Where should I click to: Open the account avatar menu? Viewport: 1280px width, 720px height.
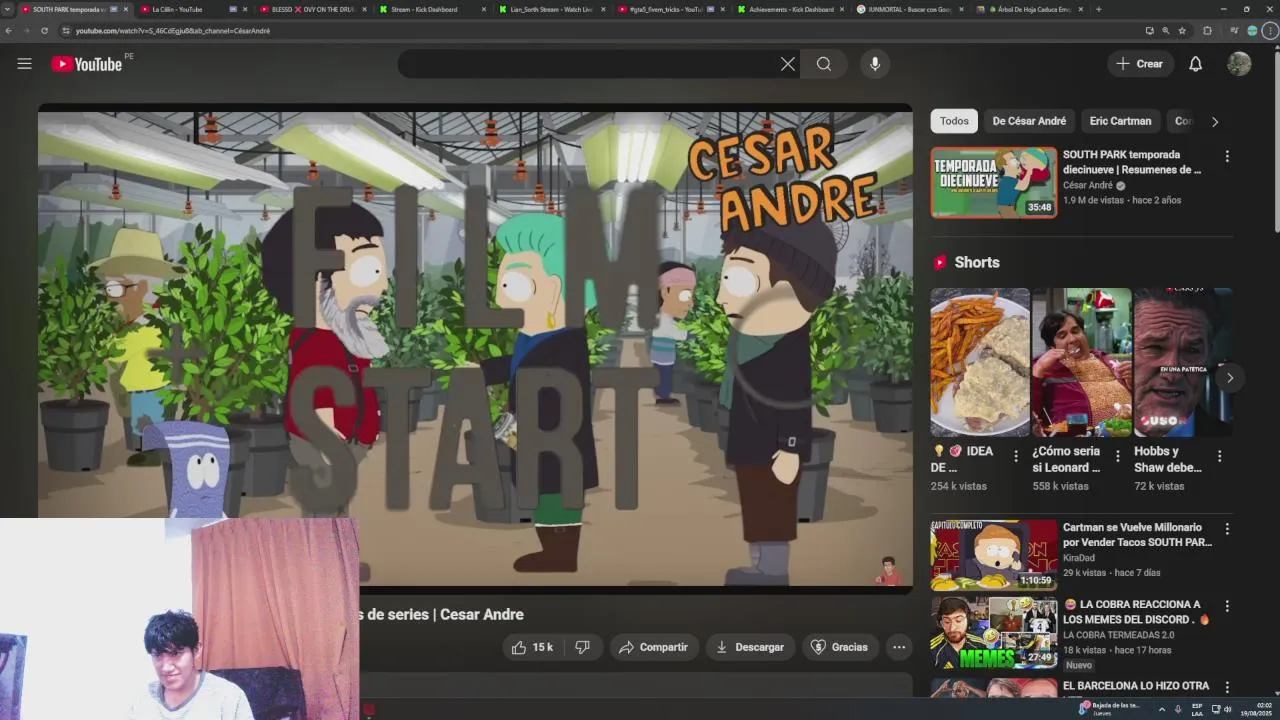click(1239, 64)
